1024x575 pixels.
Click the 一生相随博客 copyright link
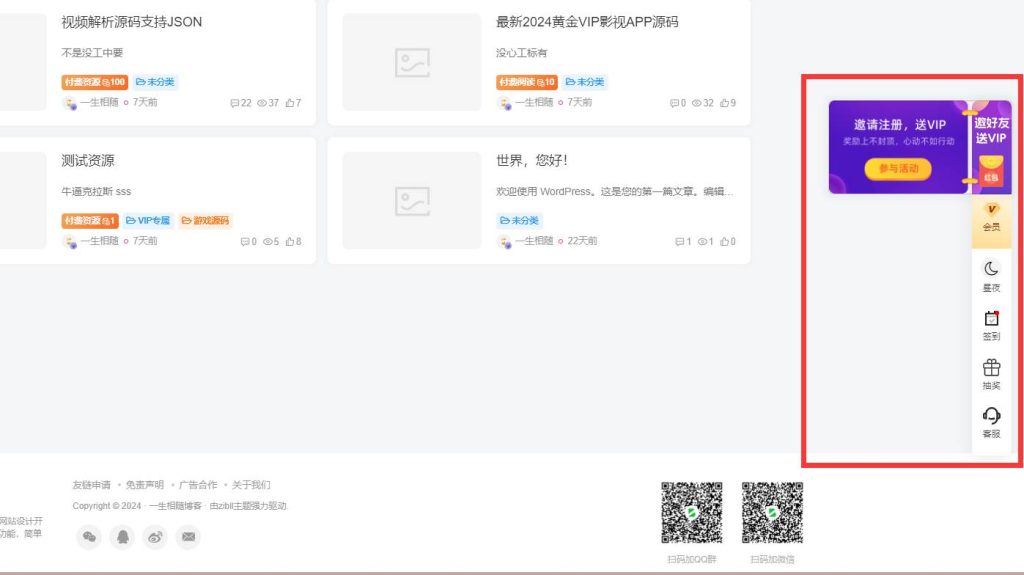click(x=175, y=506)
